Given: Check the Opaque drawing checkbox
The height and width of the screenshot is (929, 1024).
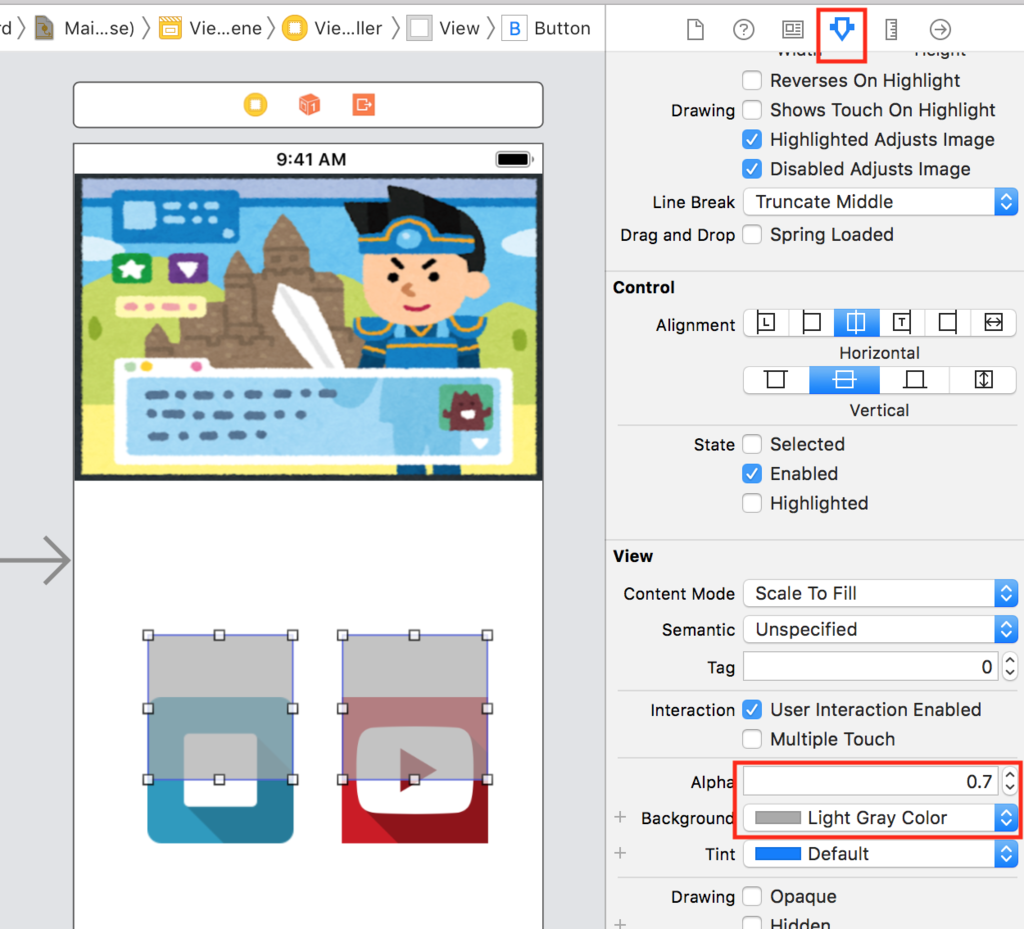Looking at the screenshot, I should click(752, 896).
